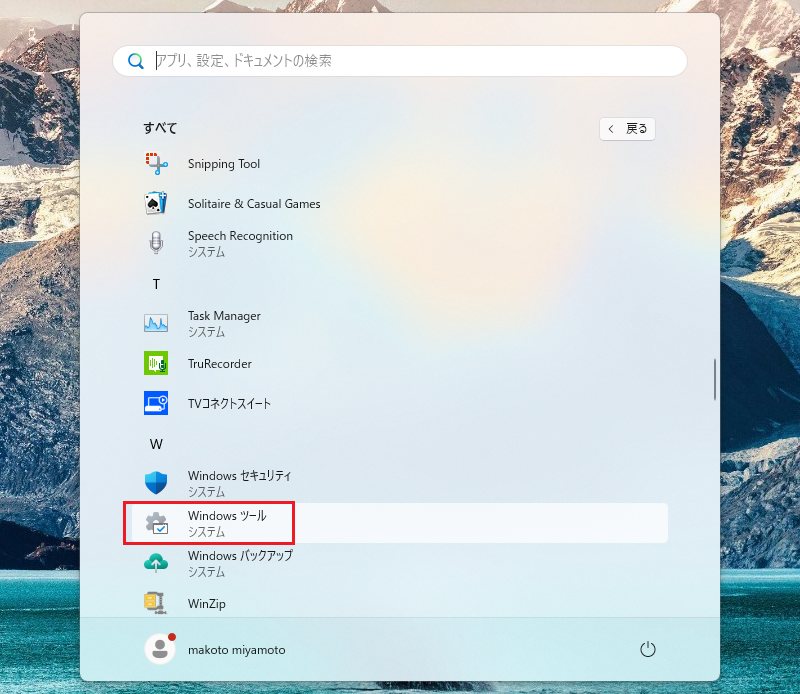
Task: Click the Task Manager graph icon
Action: [x=155, y=323]
